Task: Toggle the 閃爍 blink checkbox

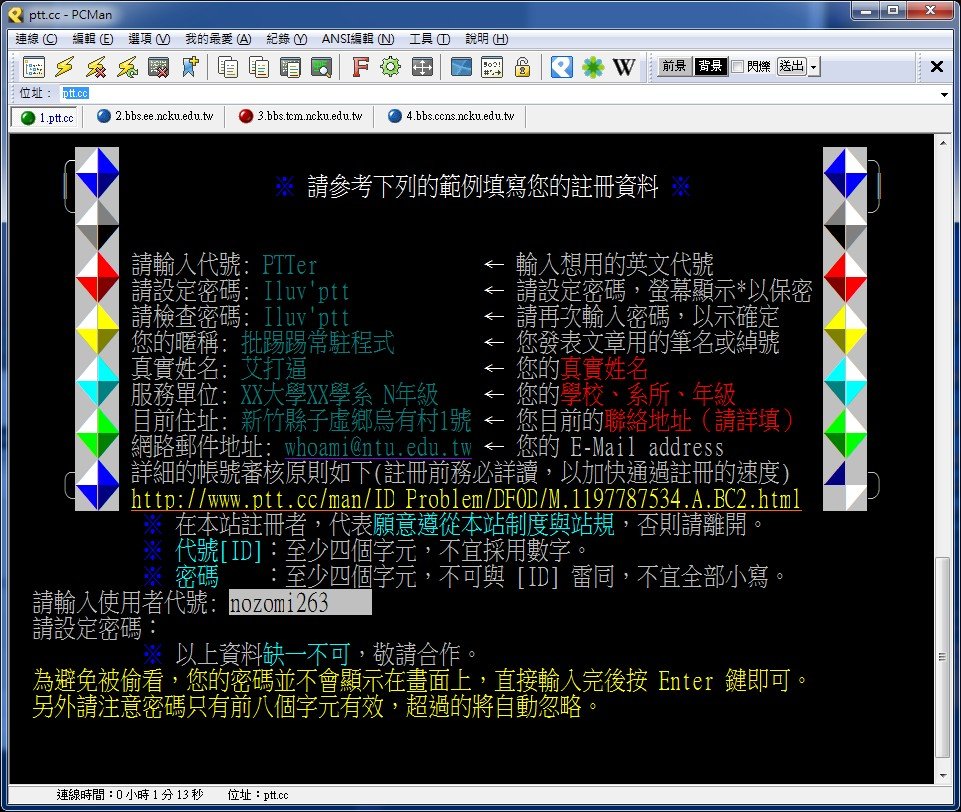Action: click(x=738, y=66)
